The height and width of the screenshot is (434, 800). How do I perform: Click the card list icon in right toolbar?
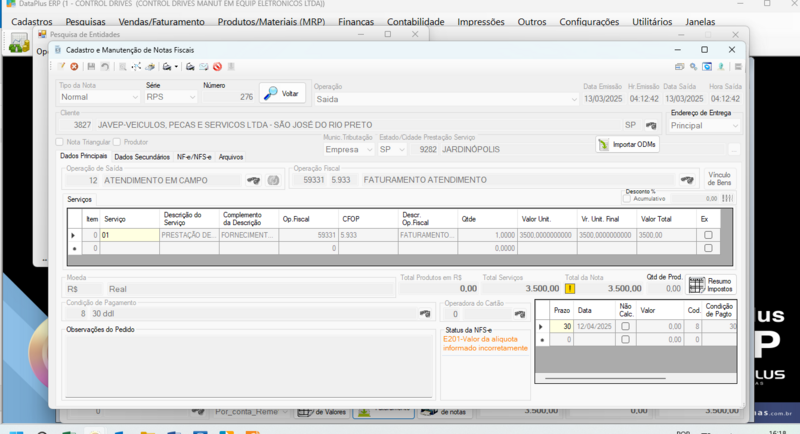click(679, 66)
